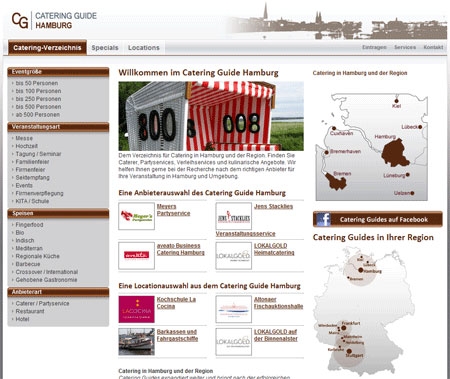Click the CG Catering Guide Hamburg logo
This screenshot has width=450, height=379.
pyautogui.click(x=54, y=20)
